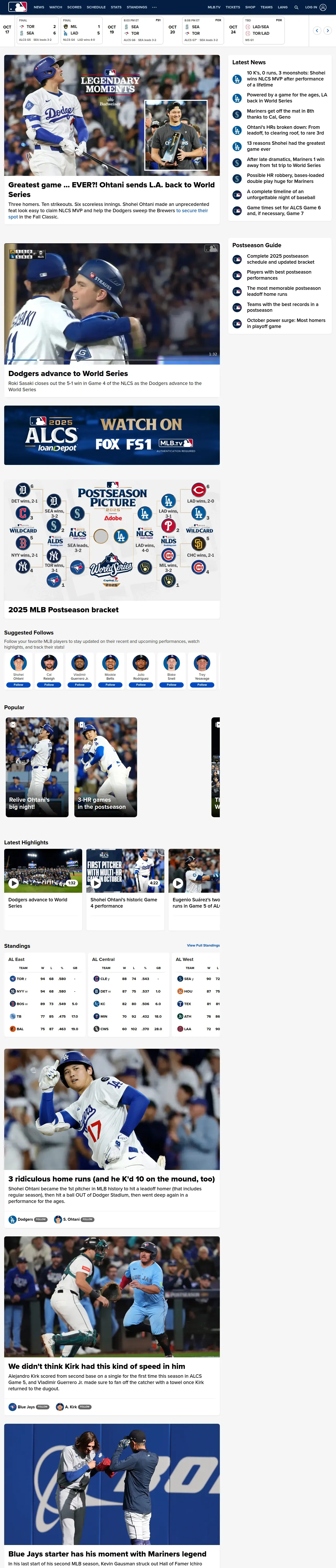
Task: Follow Julio Rodriguez
Action: coord(141,685)
